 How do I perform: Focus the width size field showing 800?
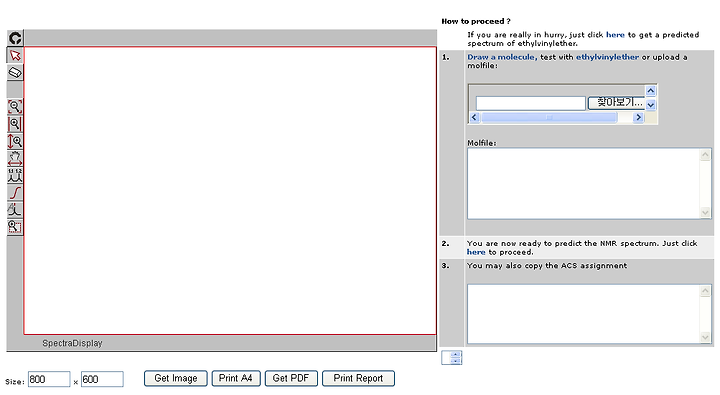tap(49, 379)
